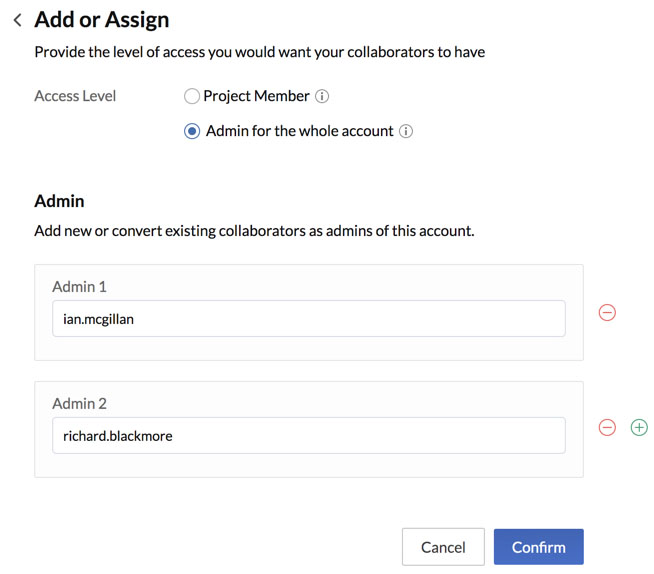The width and height of the screenshot is (654, 574).
Task: Click the Admin for the whole account label text
Action: [300, 131]
